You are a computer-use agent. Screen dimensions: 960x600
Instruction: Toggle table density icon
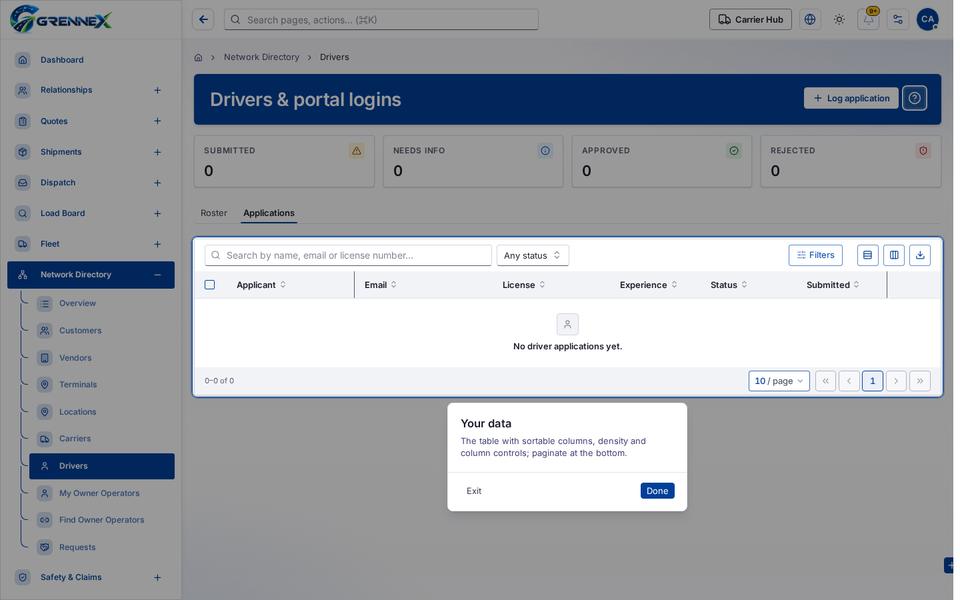[868, 255]
